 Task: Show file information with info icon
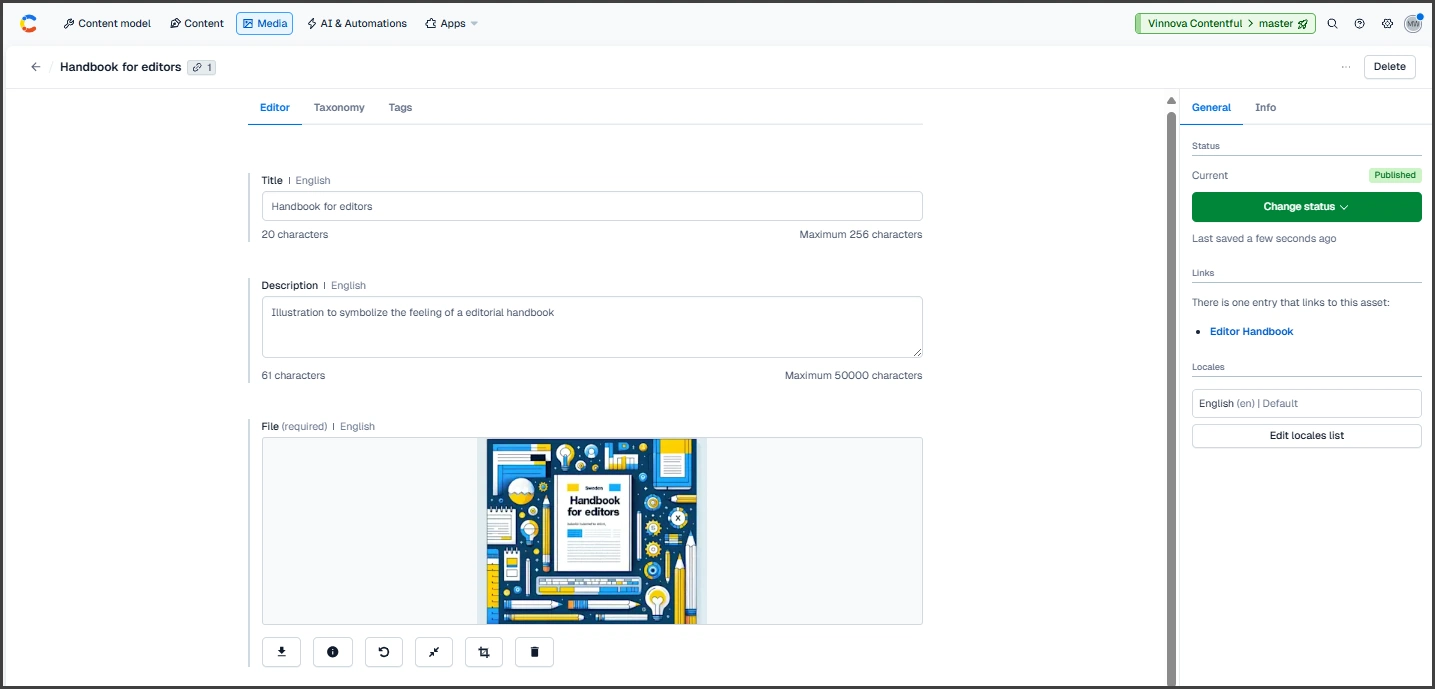(x=333, y=652)
